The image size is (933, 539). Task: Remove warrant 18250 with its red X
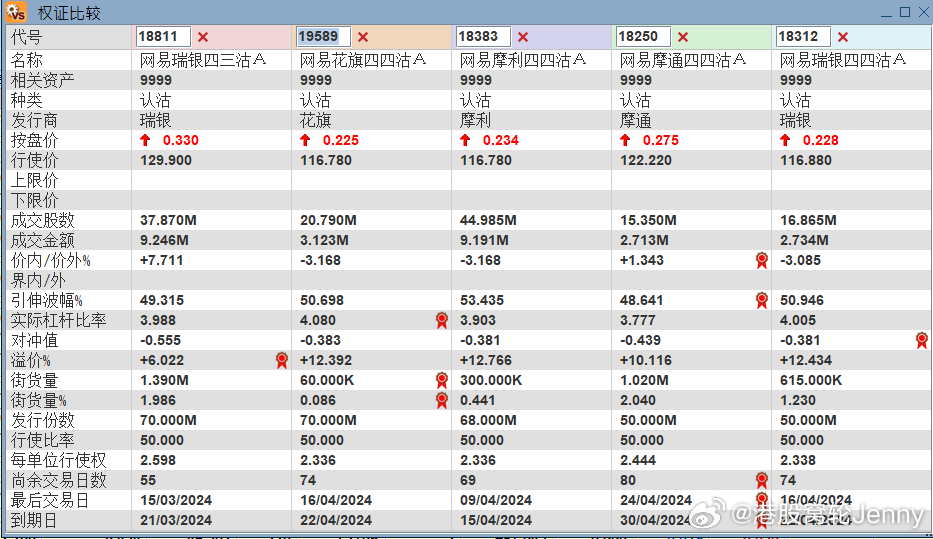pyautogui.click(x=683, y=37)
